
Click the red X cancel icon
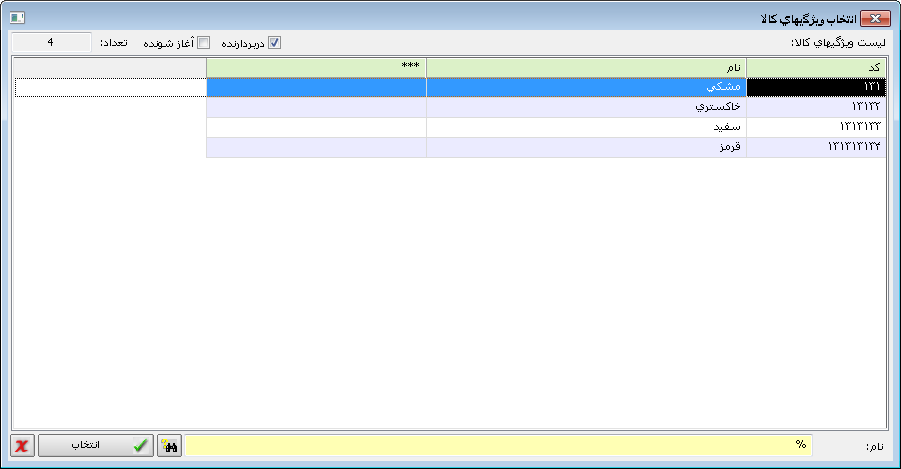pos(22,446)
